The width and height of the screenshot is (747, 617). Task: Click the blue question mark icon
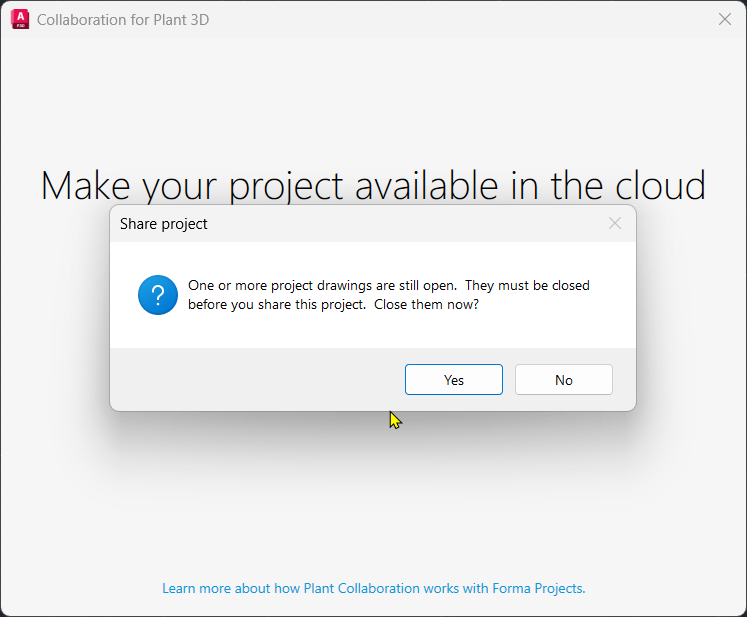click(x=158, y=295)
